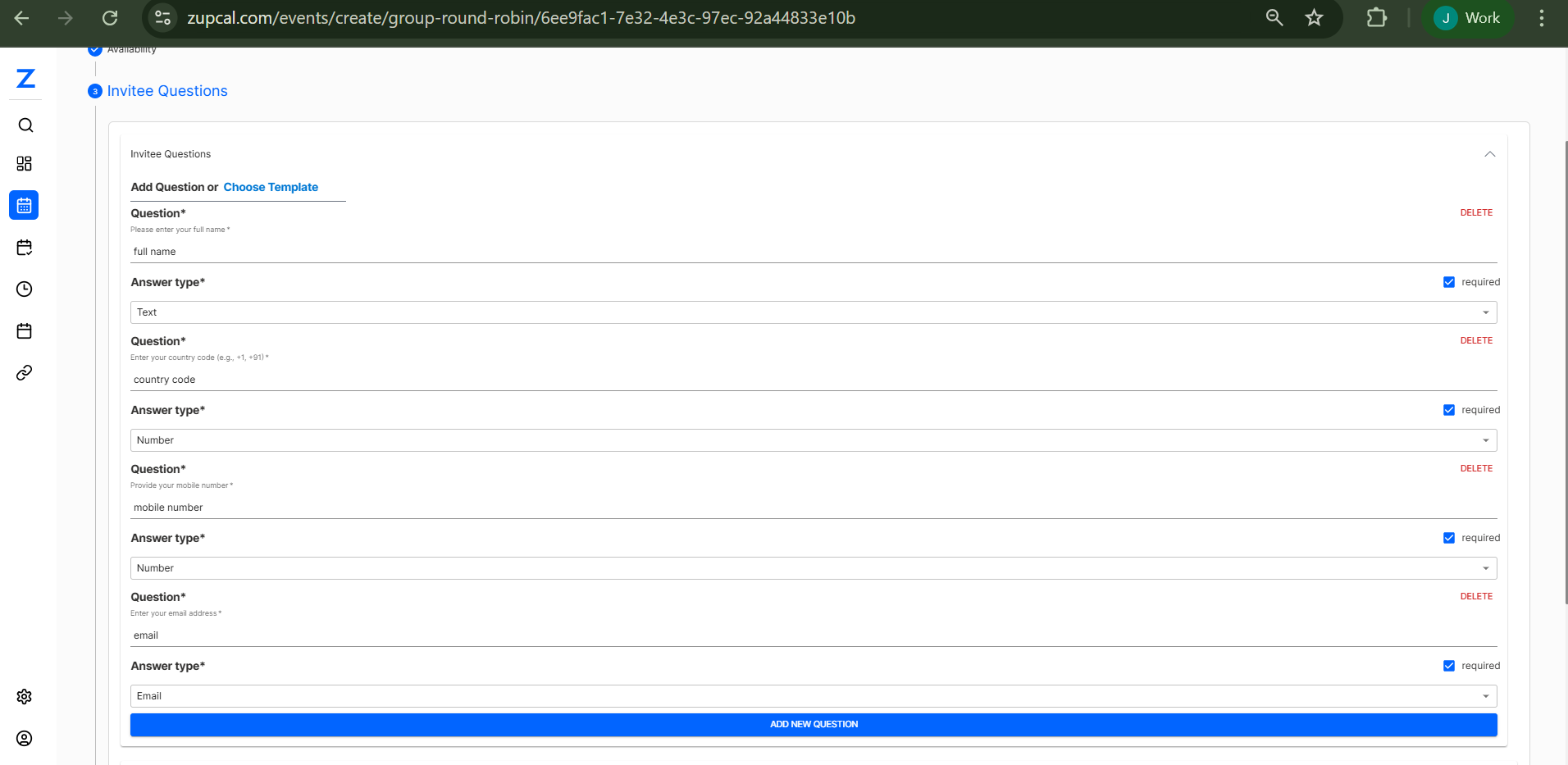Open the link icon in sidebar
Image resolution: width=1568 pixels, height=765 pixels.
pyautogui.click(x=25, y=373)
